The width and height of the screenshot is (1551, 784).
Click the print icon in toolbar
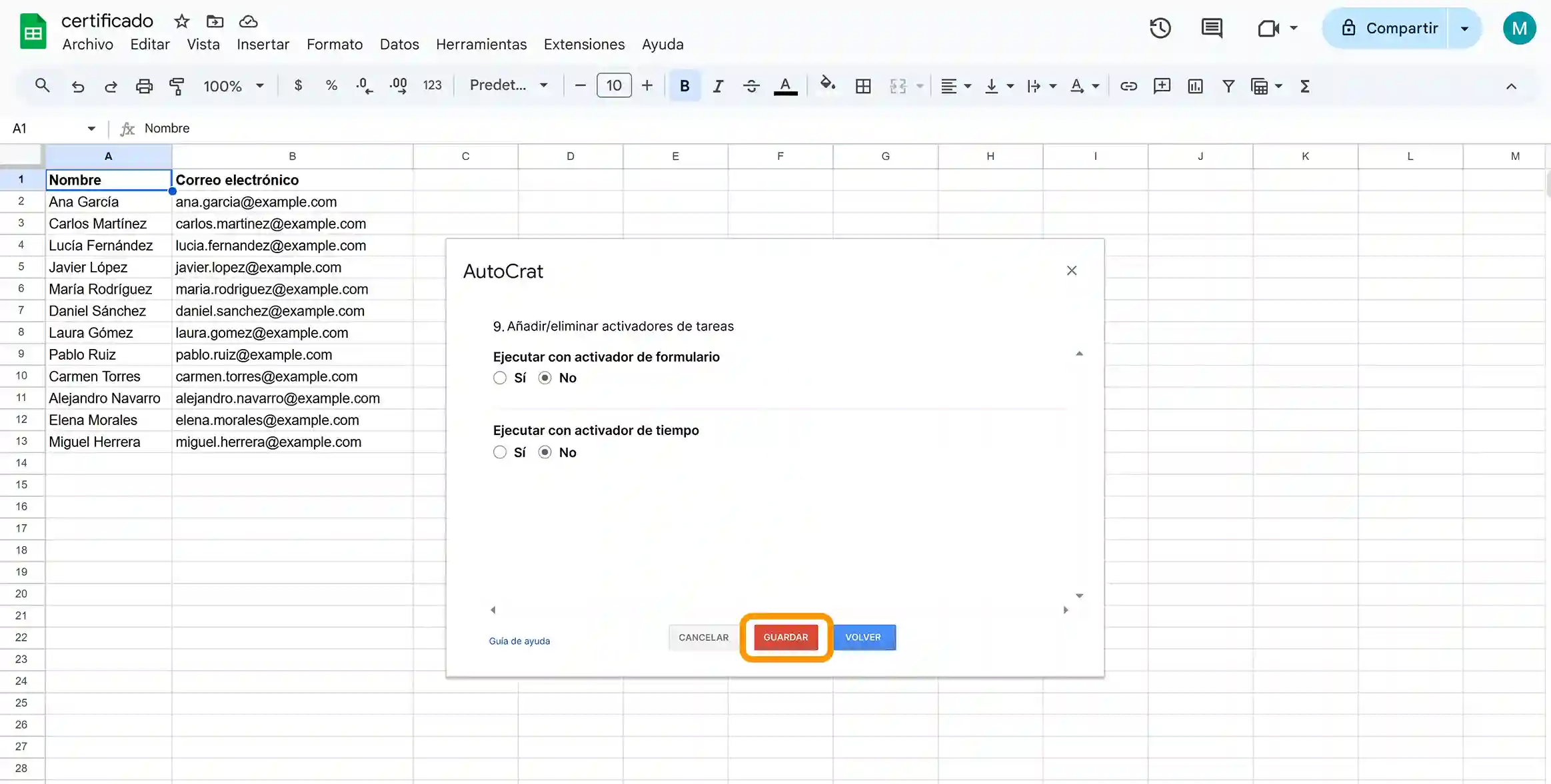[x=144, y=86]
